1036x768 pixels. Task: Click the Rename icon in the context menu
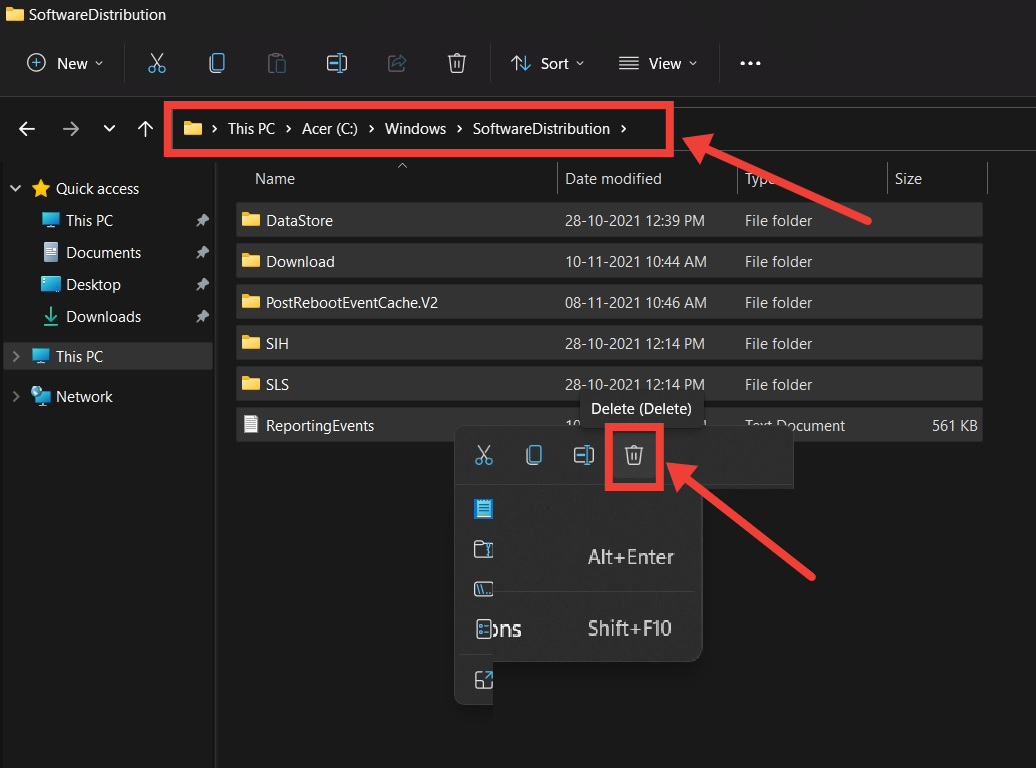click(584, 456)
